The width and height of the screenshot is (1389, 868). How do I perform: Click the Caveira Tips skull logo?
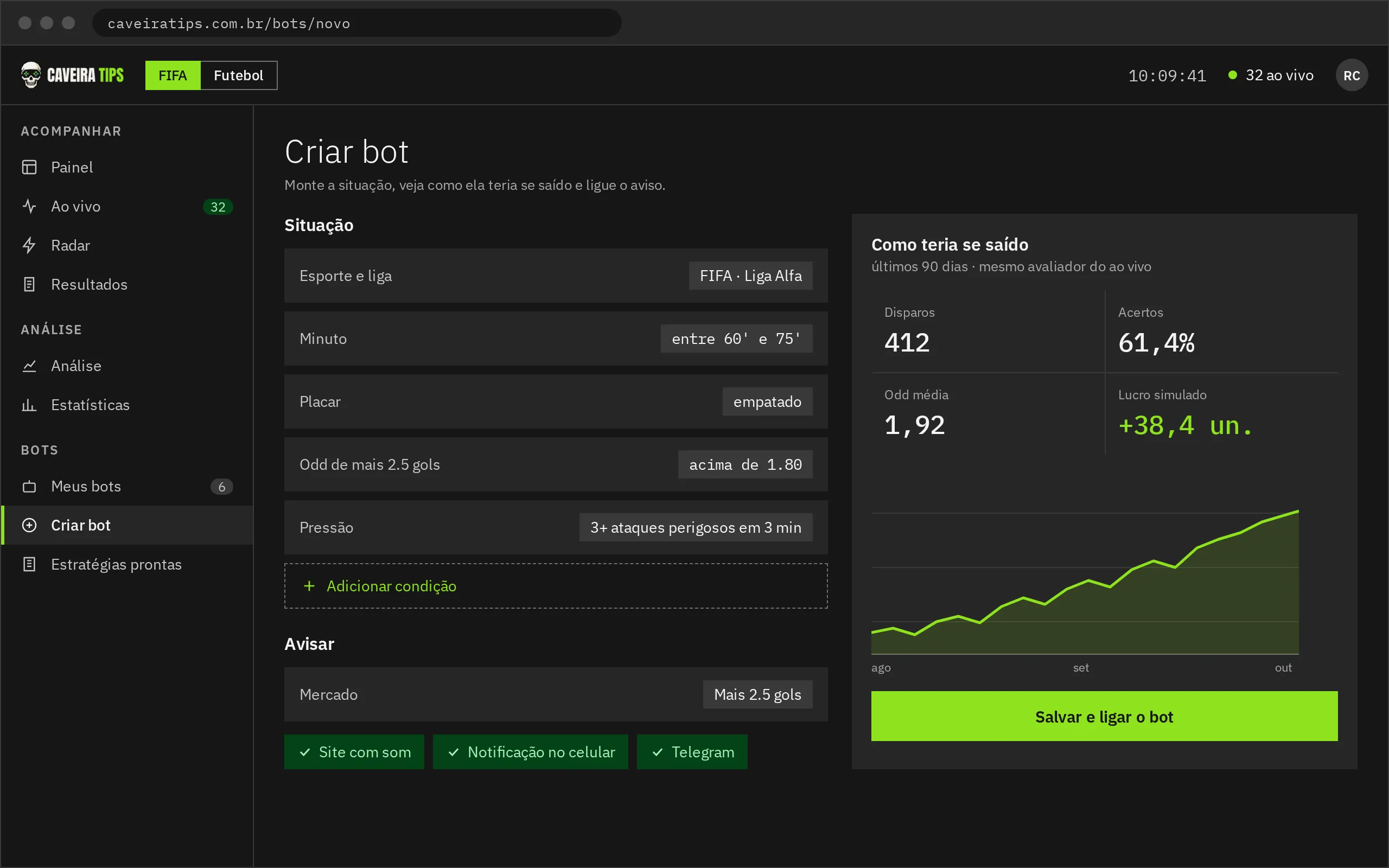point(31,75)
